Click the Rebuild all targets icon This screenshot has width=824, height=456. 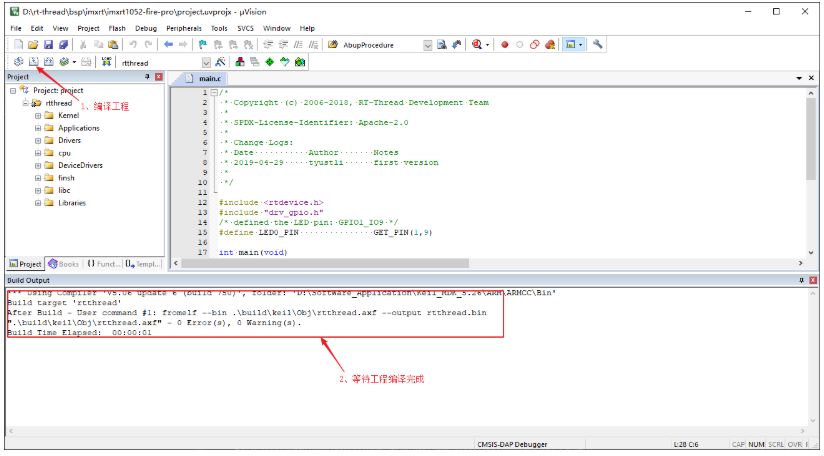(x=47, y=62)
